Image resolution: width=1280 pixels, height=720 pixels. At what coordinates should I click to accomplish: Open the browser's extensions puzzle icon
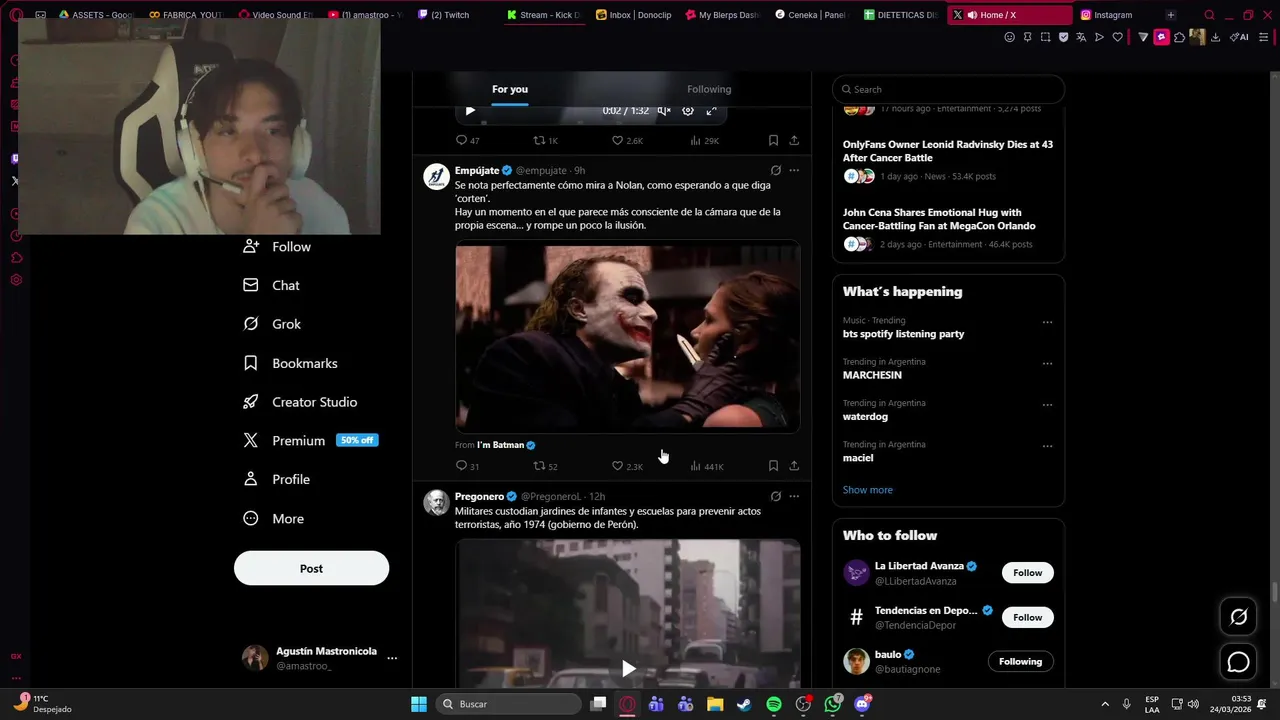[1179, 37]
